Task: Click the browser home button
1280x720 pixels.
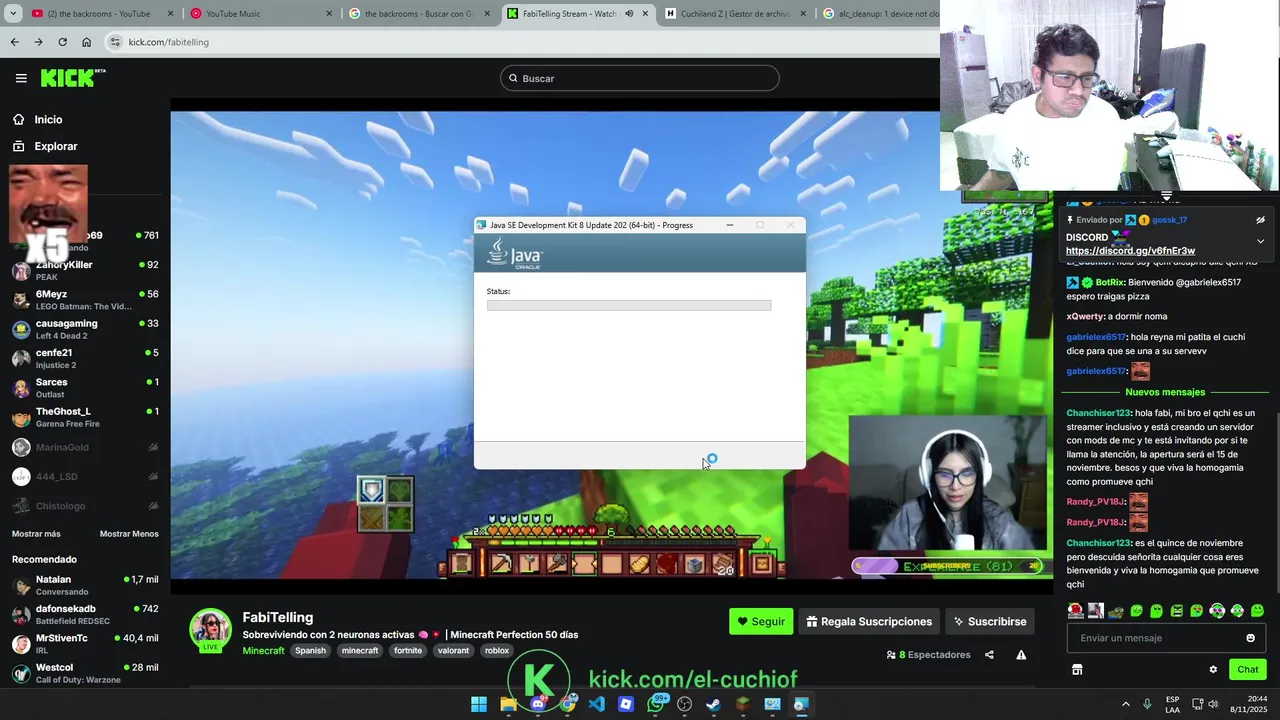Action: pyautogui.click(x=86, y=42)
